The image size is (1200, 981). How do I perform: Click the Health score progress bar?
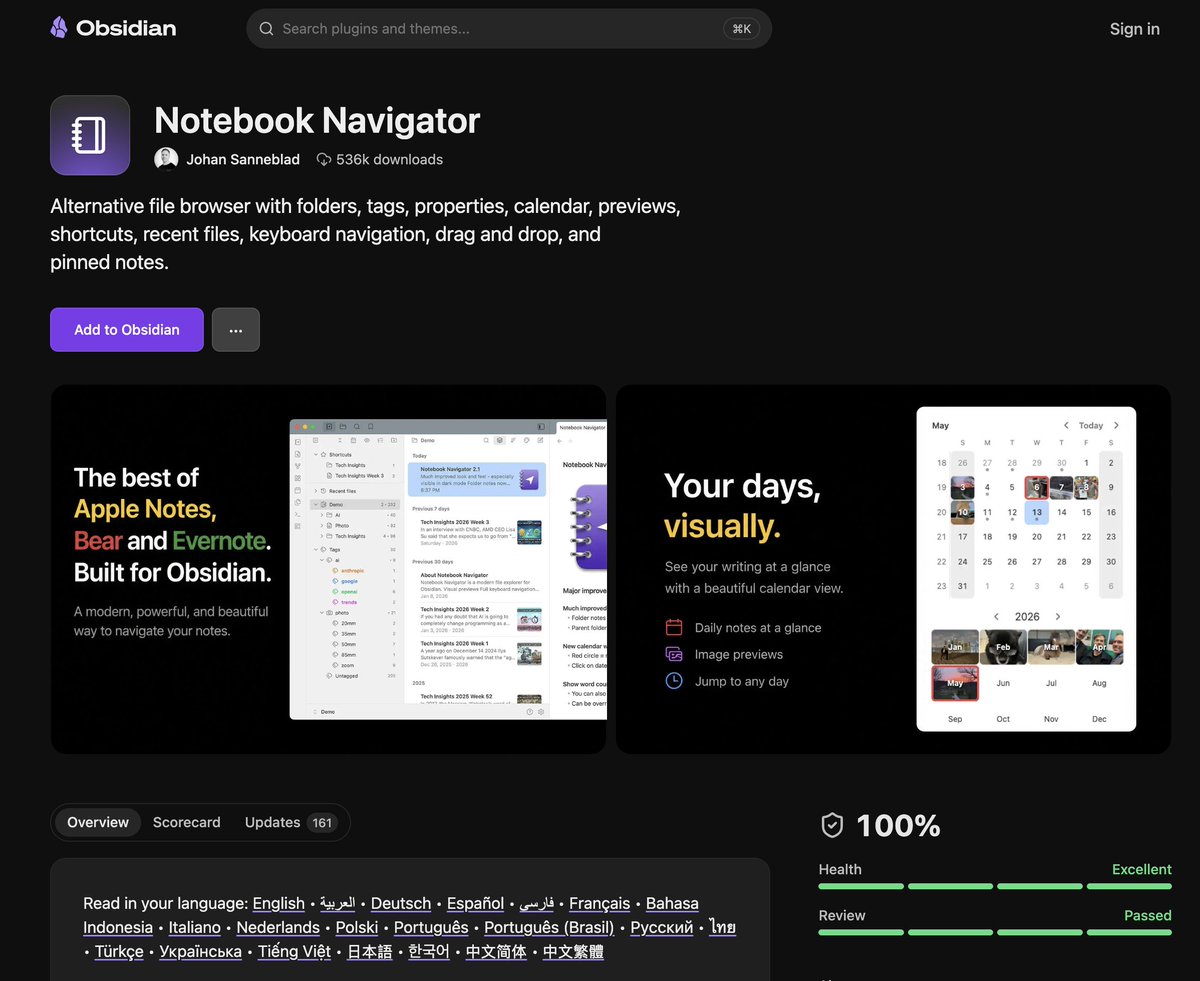coord(995,886)
